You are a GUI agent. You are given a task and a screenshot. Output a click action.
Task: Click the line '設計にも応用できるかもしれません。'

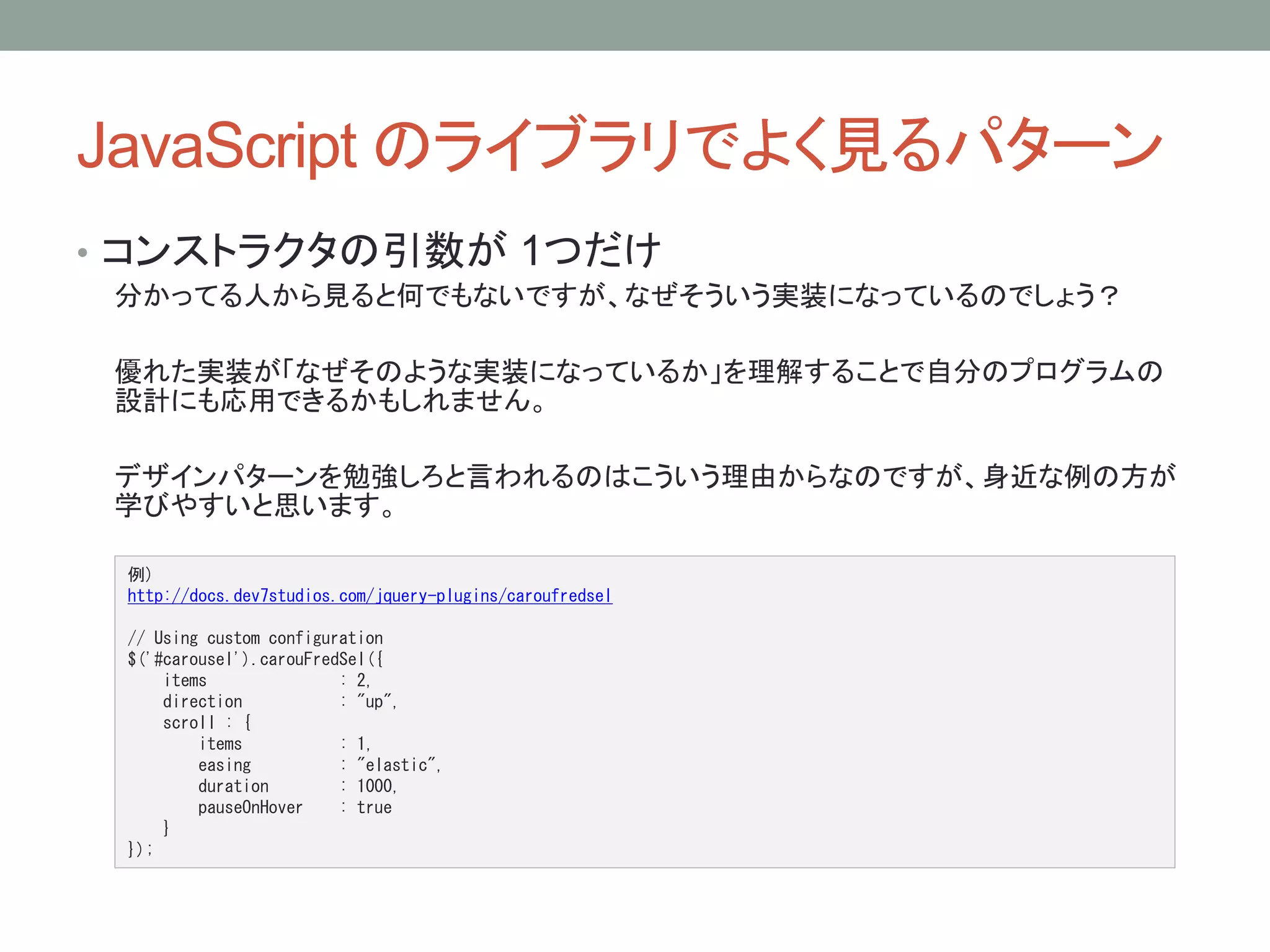[330, 400]
